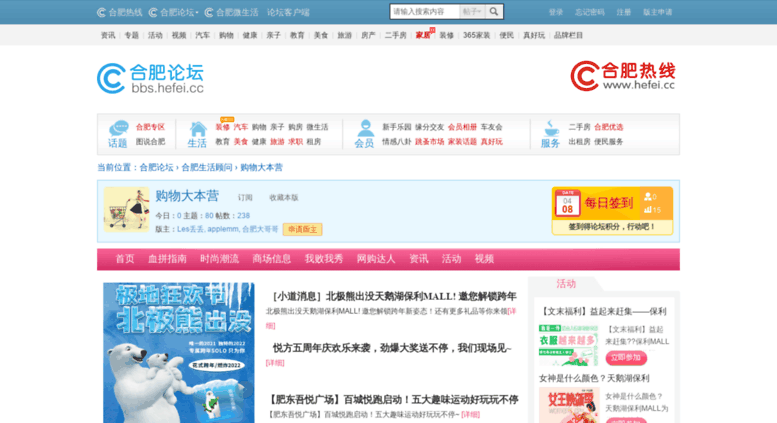Click the 申请版主 button
Image resolution: width=777 pixels, height=423 pixels.
pyautogui.click(x=302, y=229)
